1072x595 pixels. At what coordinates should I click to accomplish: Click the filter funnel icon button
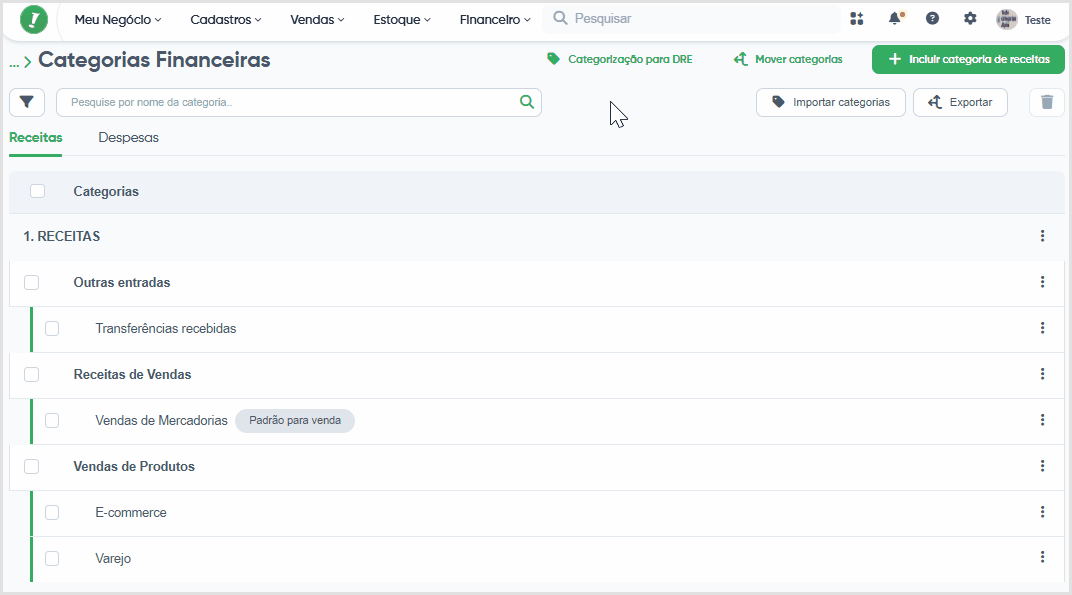point(27,103)
